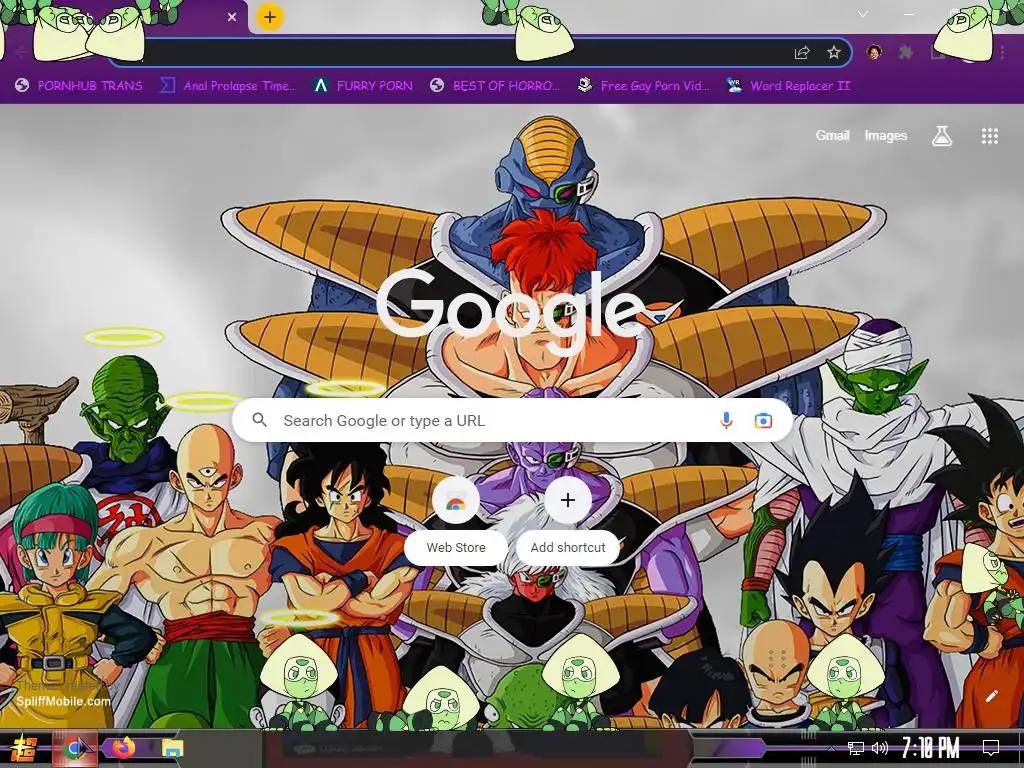Image resolution: width=1024 pixels, height=768 pixels.
Task: Open the Chrome three-dot menu
Action: click(1002, 52)
